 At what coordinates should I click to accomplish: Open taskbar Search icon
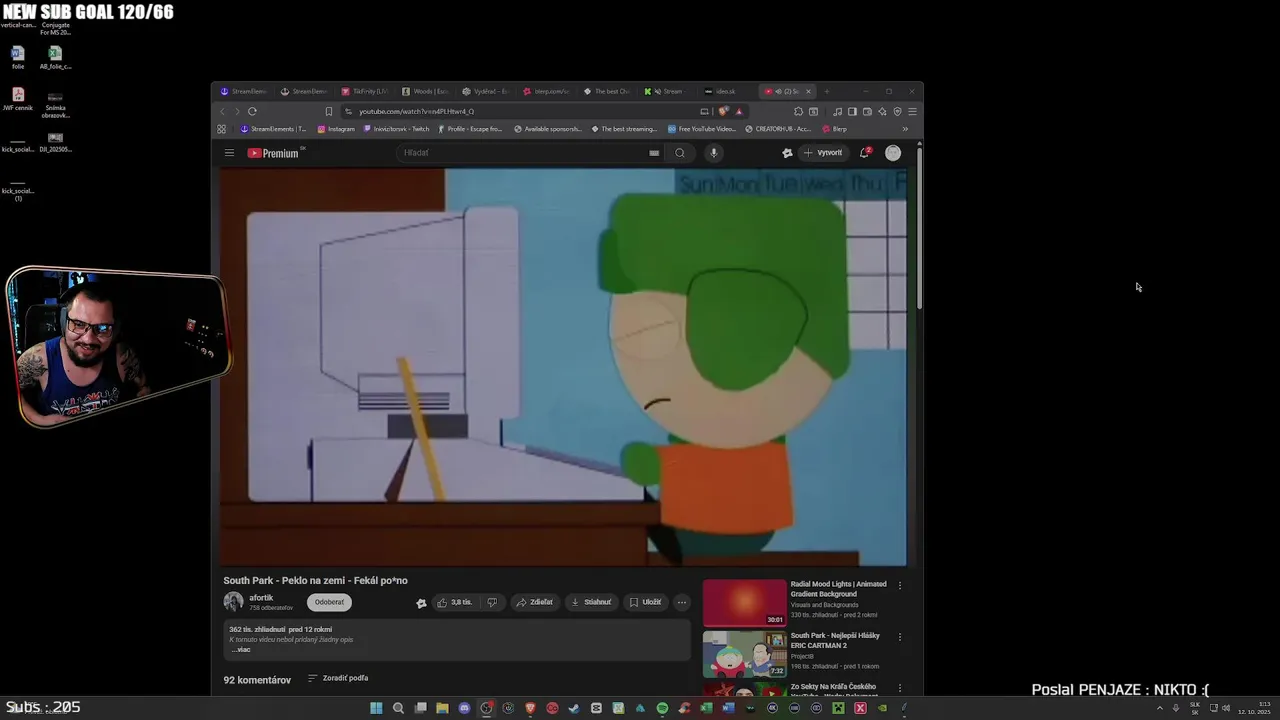[398, 708]
